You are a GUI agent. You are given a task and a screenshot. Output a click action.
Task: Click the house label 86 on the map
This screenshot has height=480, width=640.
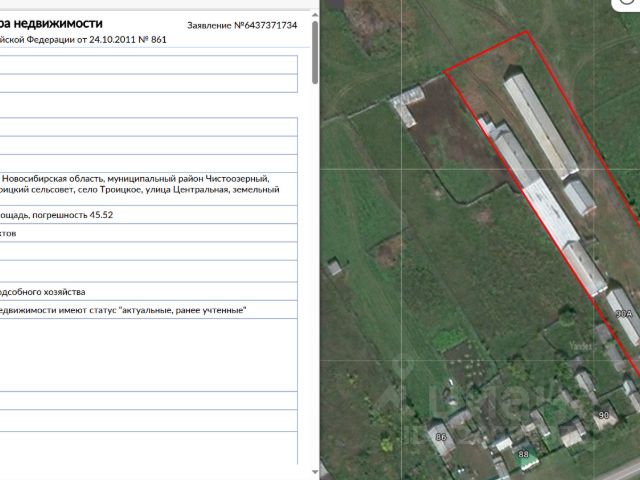441,437
